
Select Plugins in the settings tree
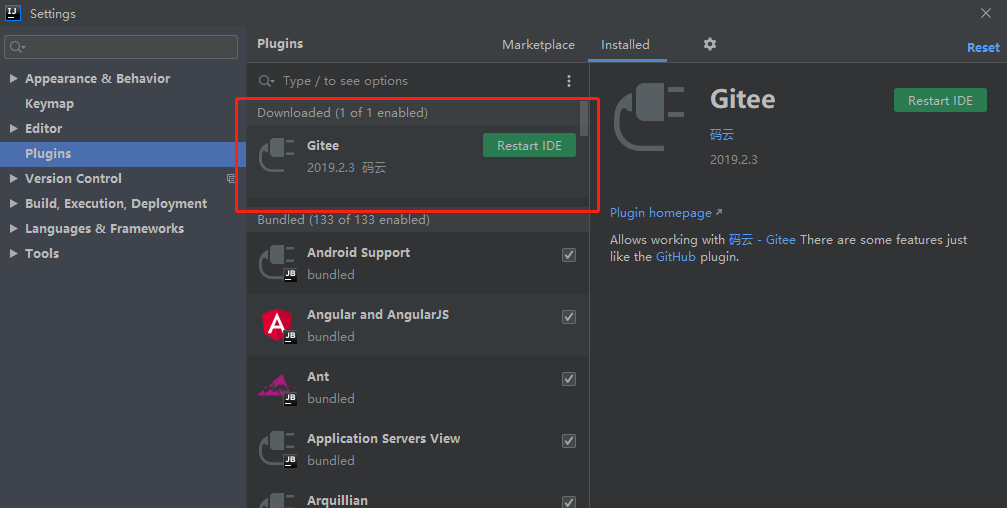point(123,153)
